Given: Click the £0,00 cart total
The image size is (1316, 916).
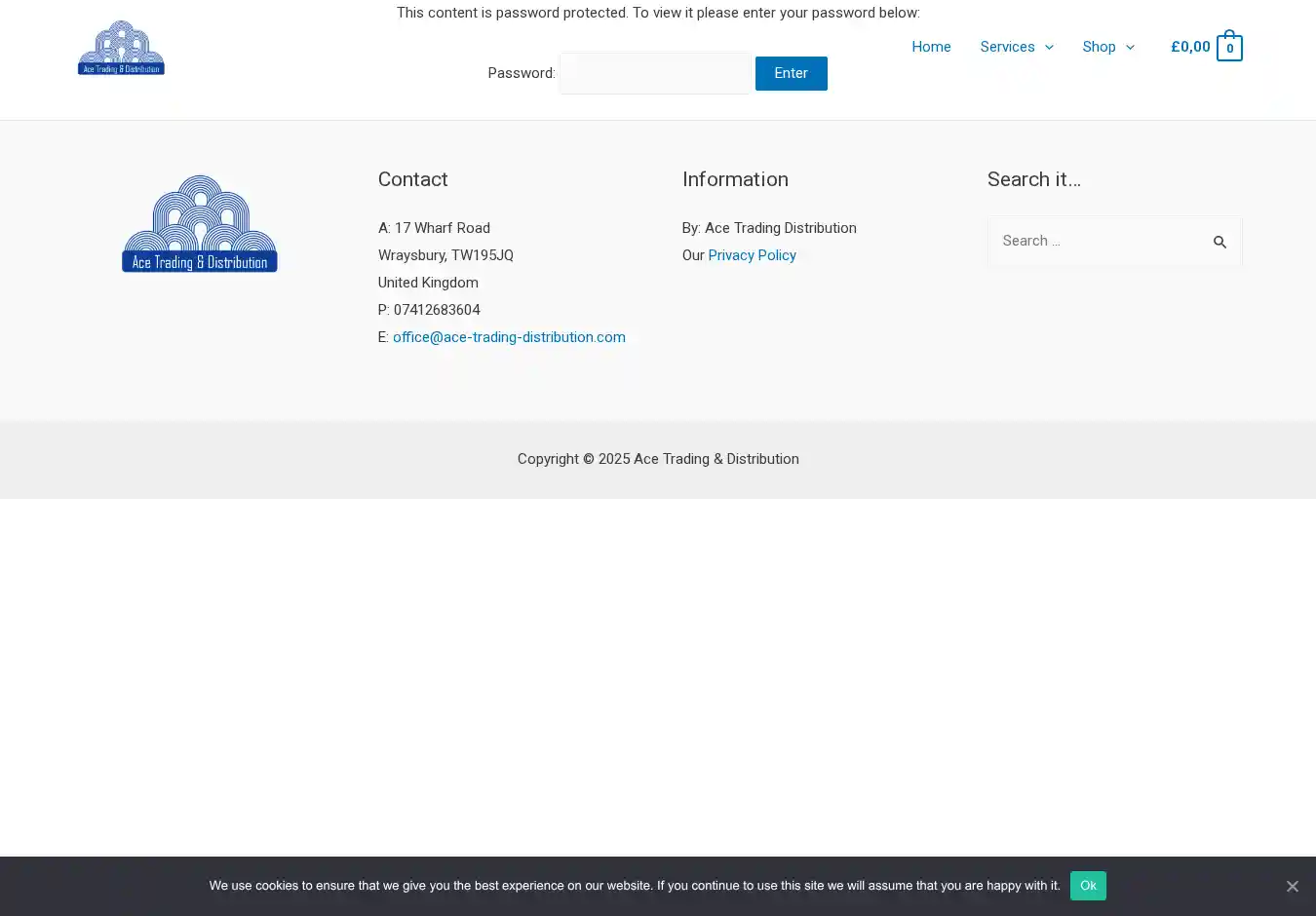Looking at the screenshot, I should tap(1190, 47).
